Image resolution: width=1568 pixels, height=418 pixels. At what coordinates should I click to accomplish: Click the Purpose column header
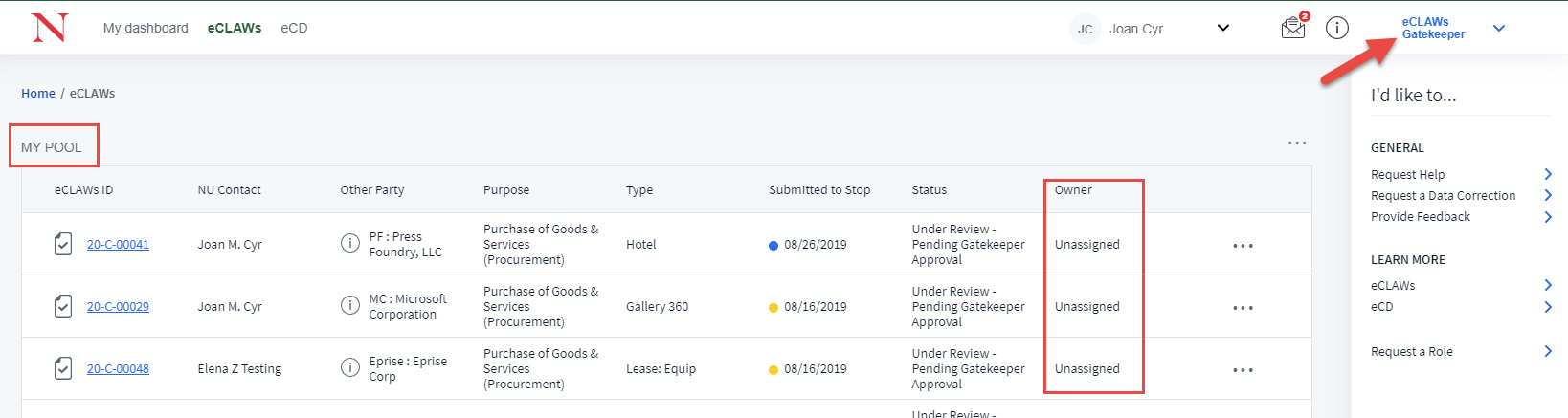pos(506,189)
